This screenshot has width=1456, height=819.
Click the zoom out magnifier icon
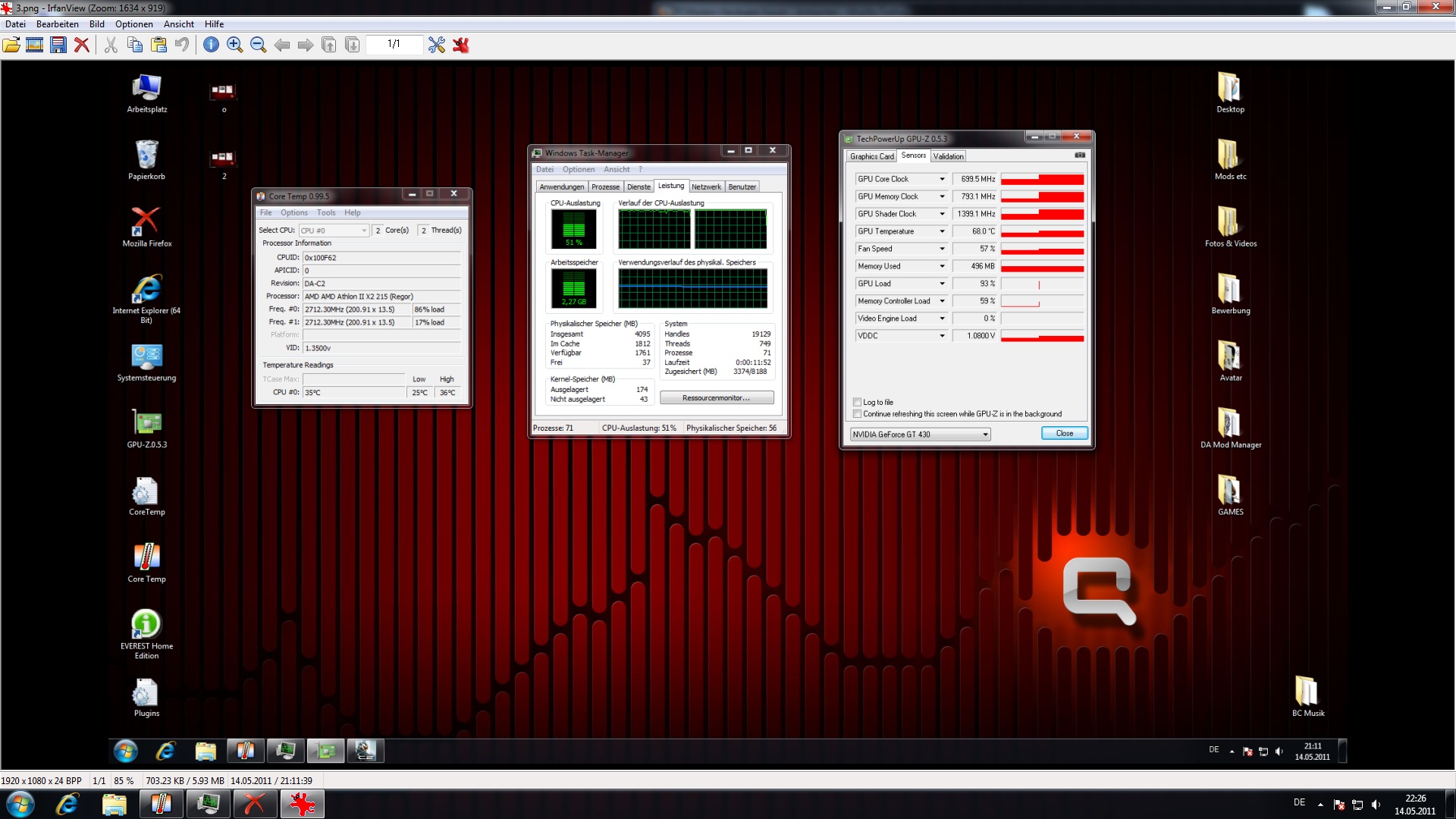(258, 45)
